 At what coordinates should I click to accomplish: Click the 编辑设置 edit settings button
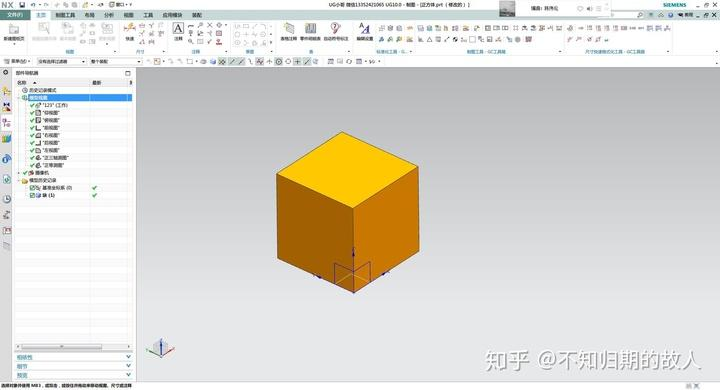[365, 32]
